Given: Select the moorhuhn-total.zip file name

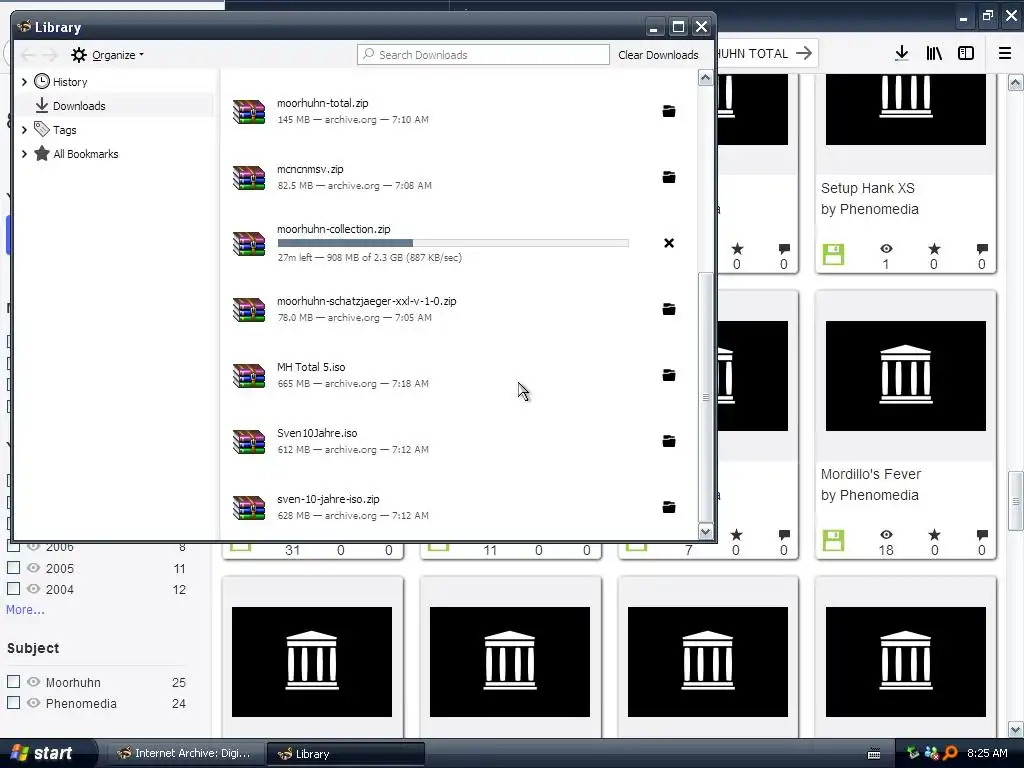Looking at the screenshot, I should coord(323,103).
